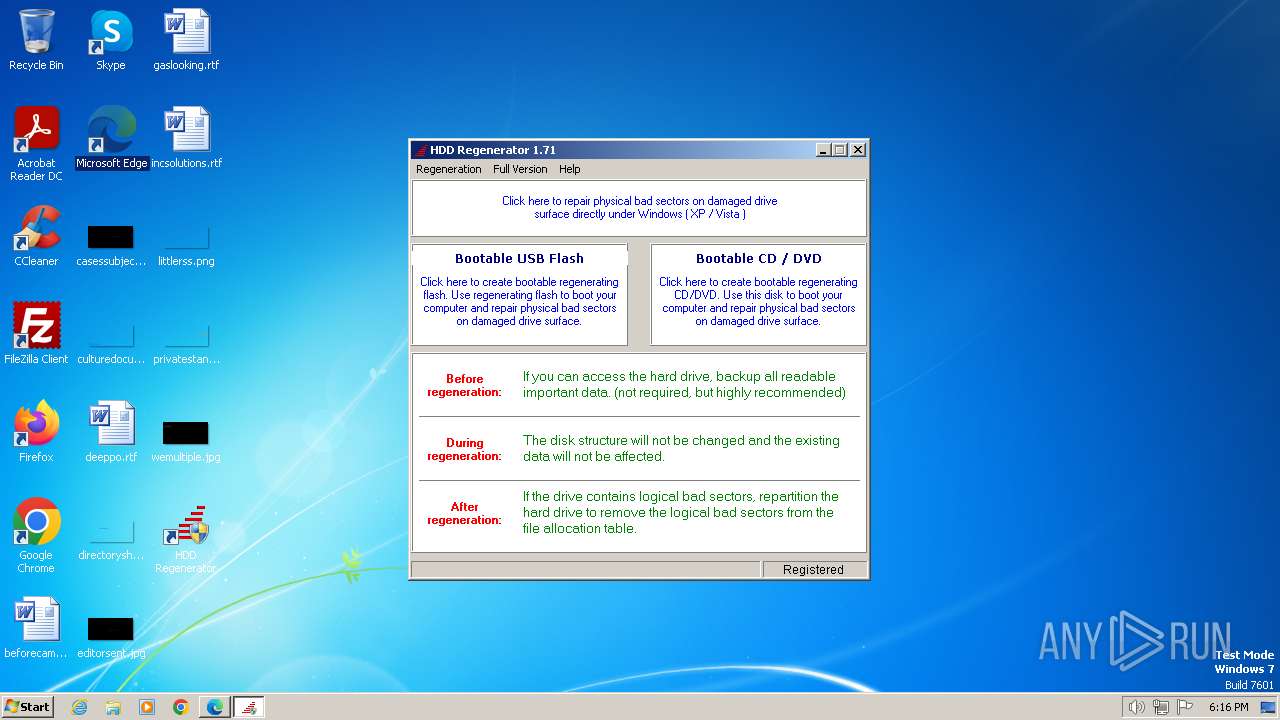This screenshot has width=1280, height=720.
Task: Click the During regeneration info text
Action: (x=681, y=448)
